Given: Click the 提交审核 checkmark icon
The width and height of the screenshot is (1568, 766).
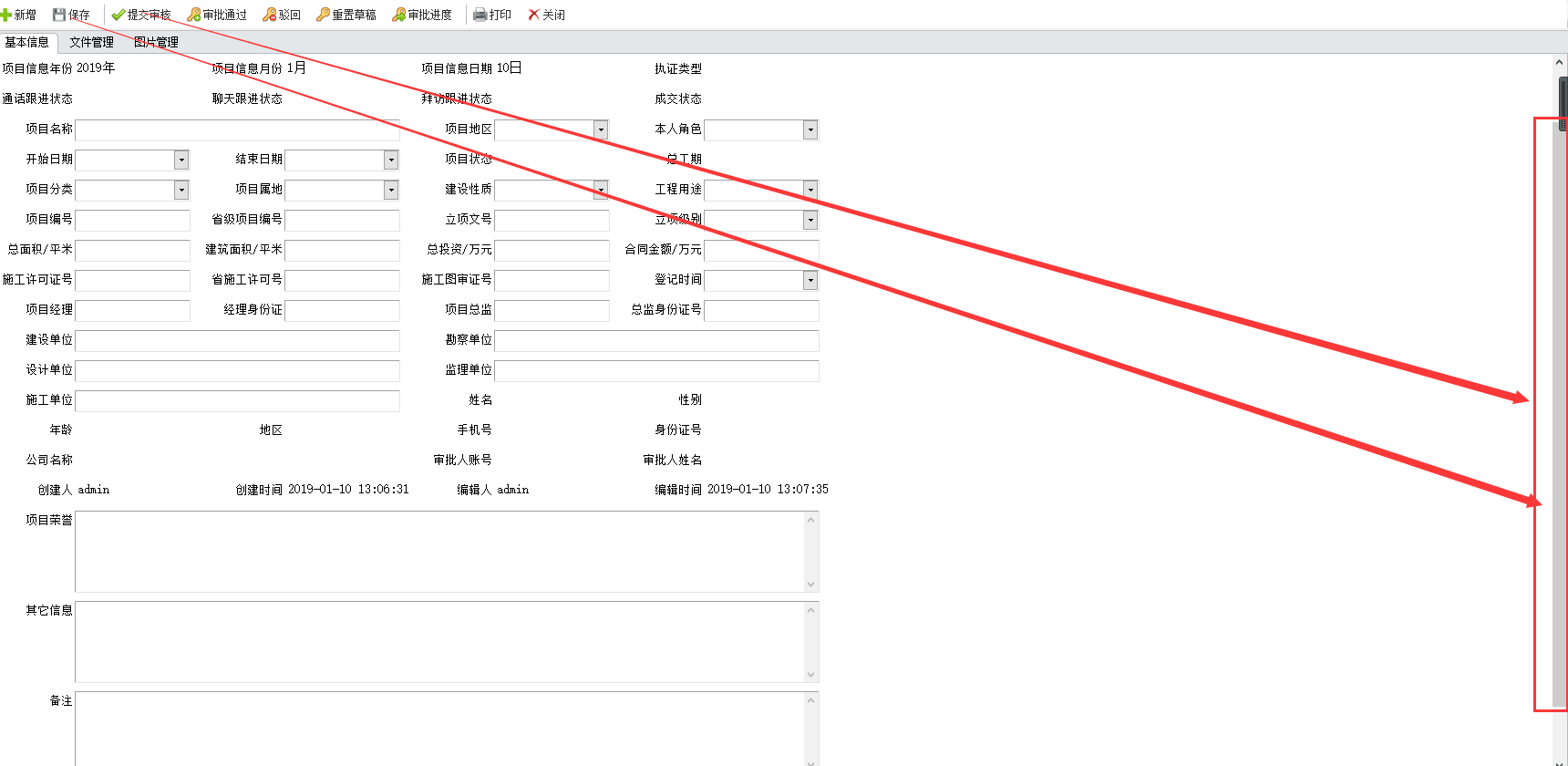Looking at the screenshot, I should point(119,15).
